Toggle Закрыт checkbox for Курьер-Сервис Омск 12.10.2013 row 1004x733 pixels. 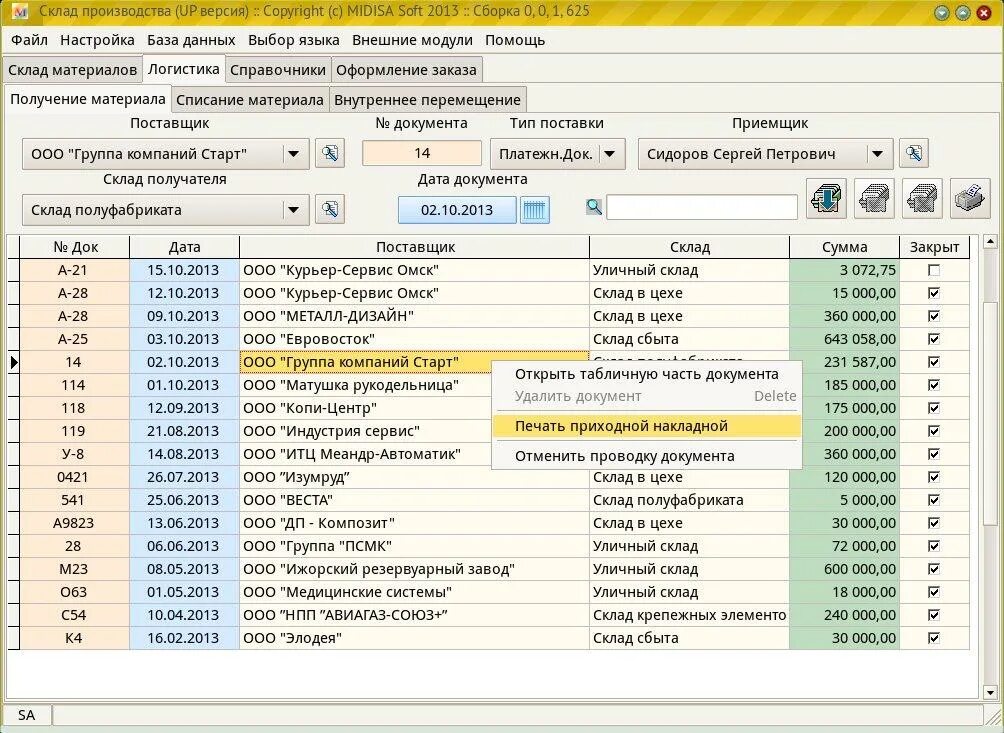click(x=934, y=293)
